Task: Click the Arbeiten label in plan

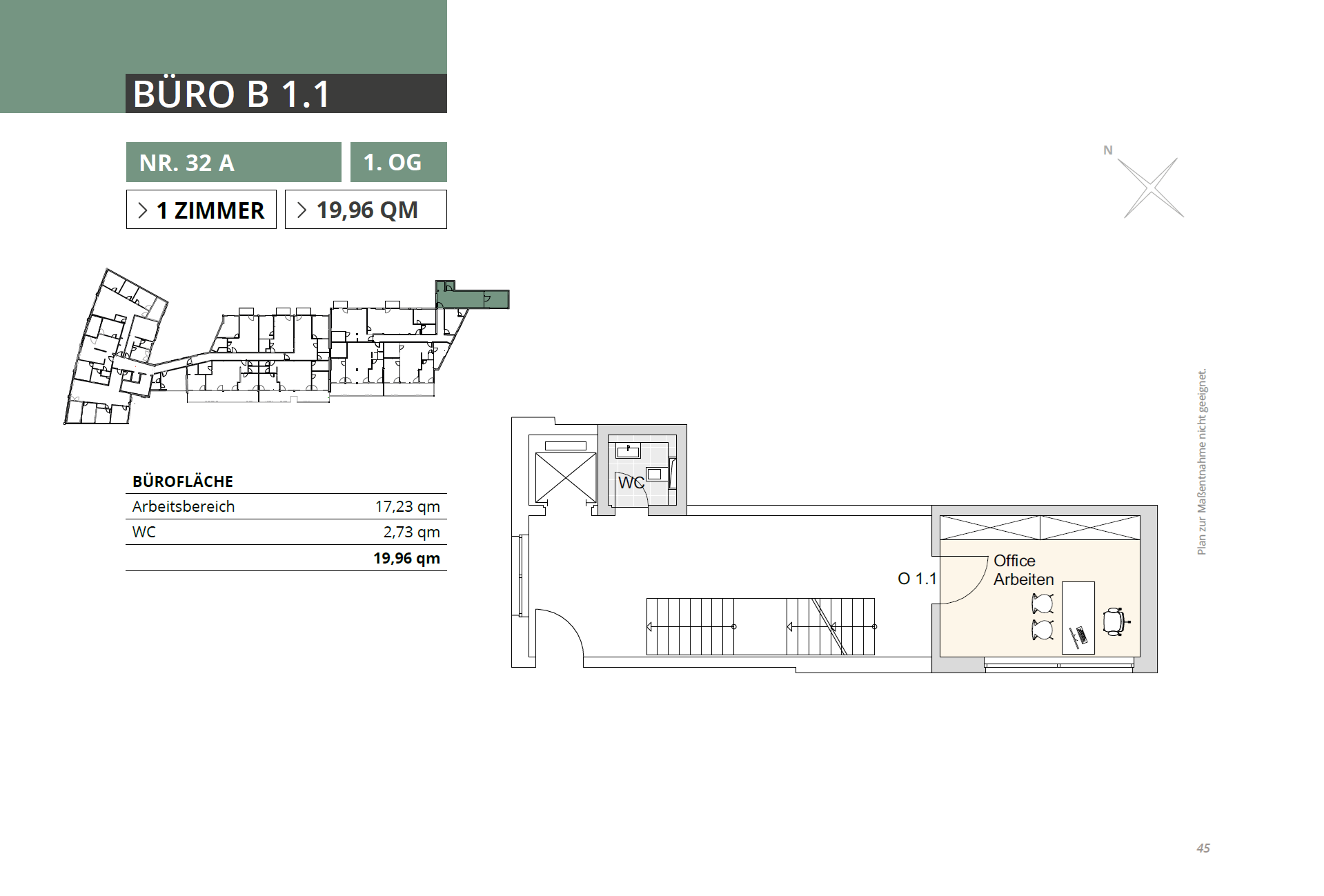Action: [1024, 579]
